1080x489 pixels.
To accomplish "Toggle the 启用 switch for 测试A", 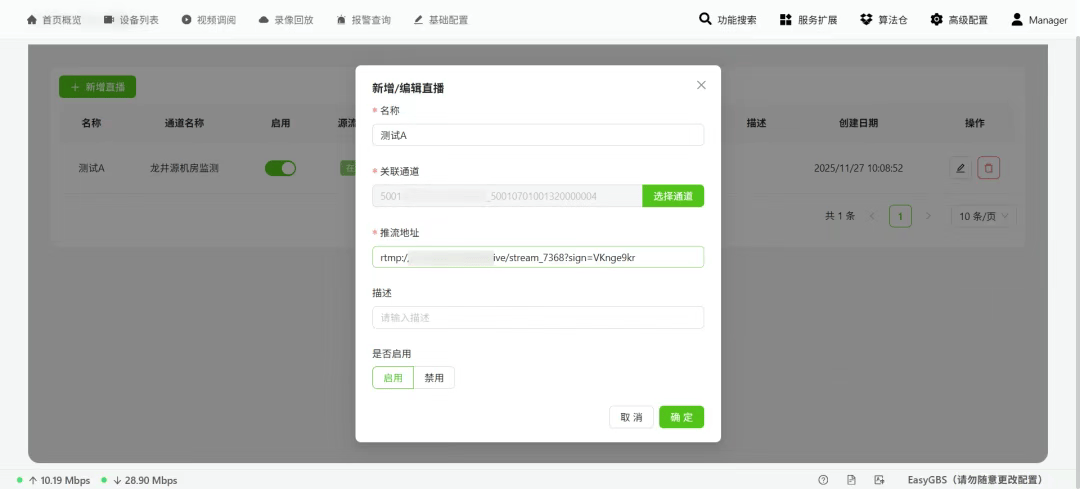I will [280, 168].
